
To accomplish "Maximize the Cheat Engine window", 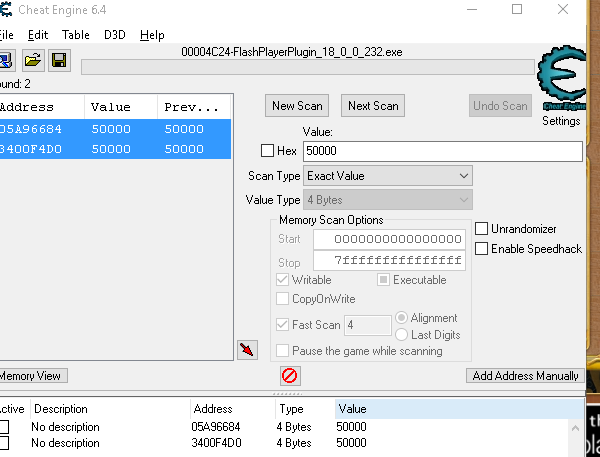I will click(x=517, y=9).
